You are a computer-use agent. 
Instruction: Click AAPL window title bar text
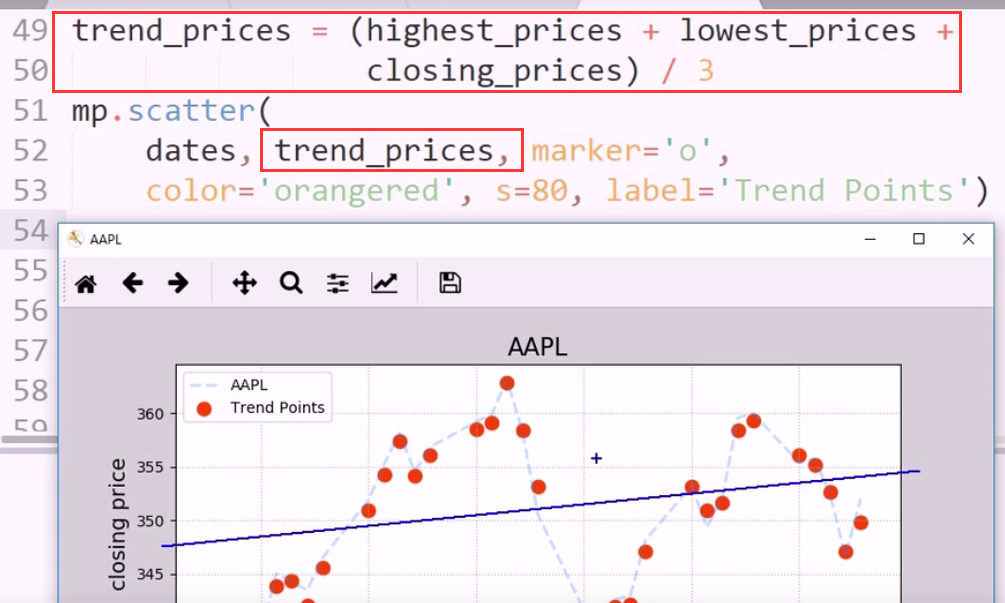tap(106, 239)
